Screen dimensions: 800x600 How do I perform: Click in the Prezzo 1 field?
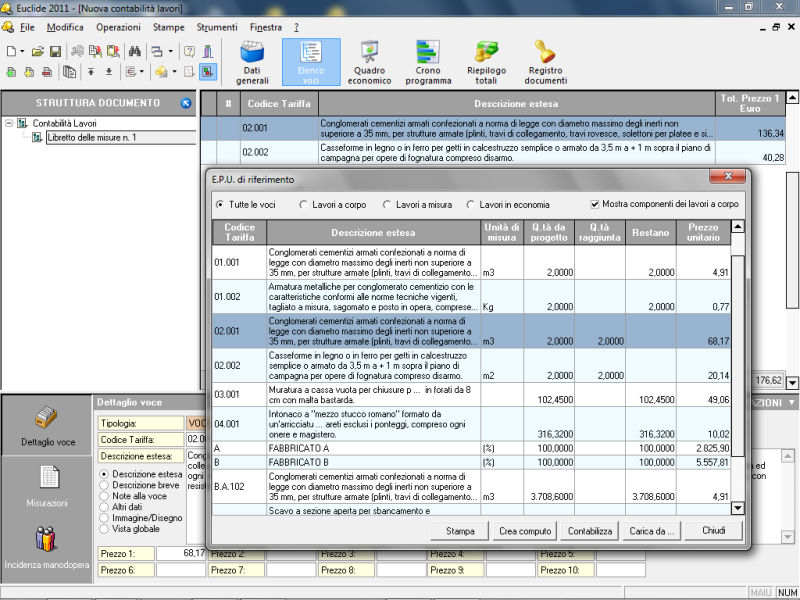[180, 553]
